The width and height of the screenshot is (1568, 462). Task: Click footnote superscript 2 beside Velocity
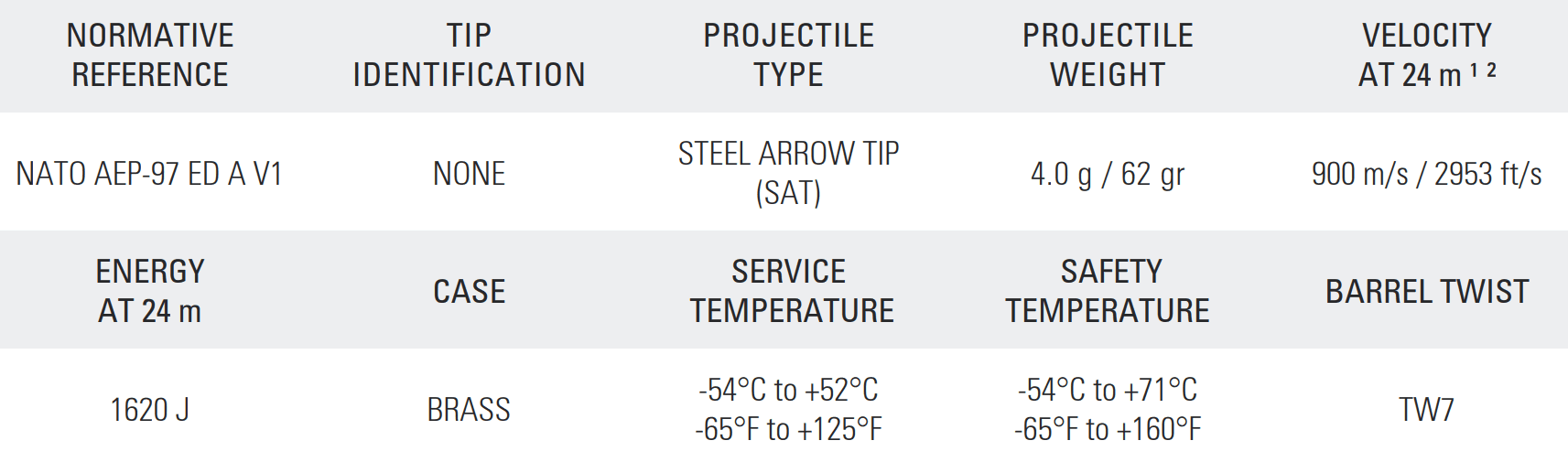point(1491,70)
